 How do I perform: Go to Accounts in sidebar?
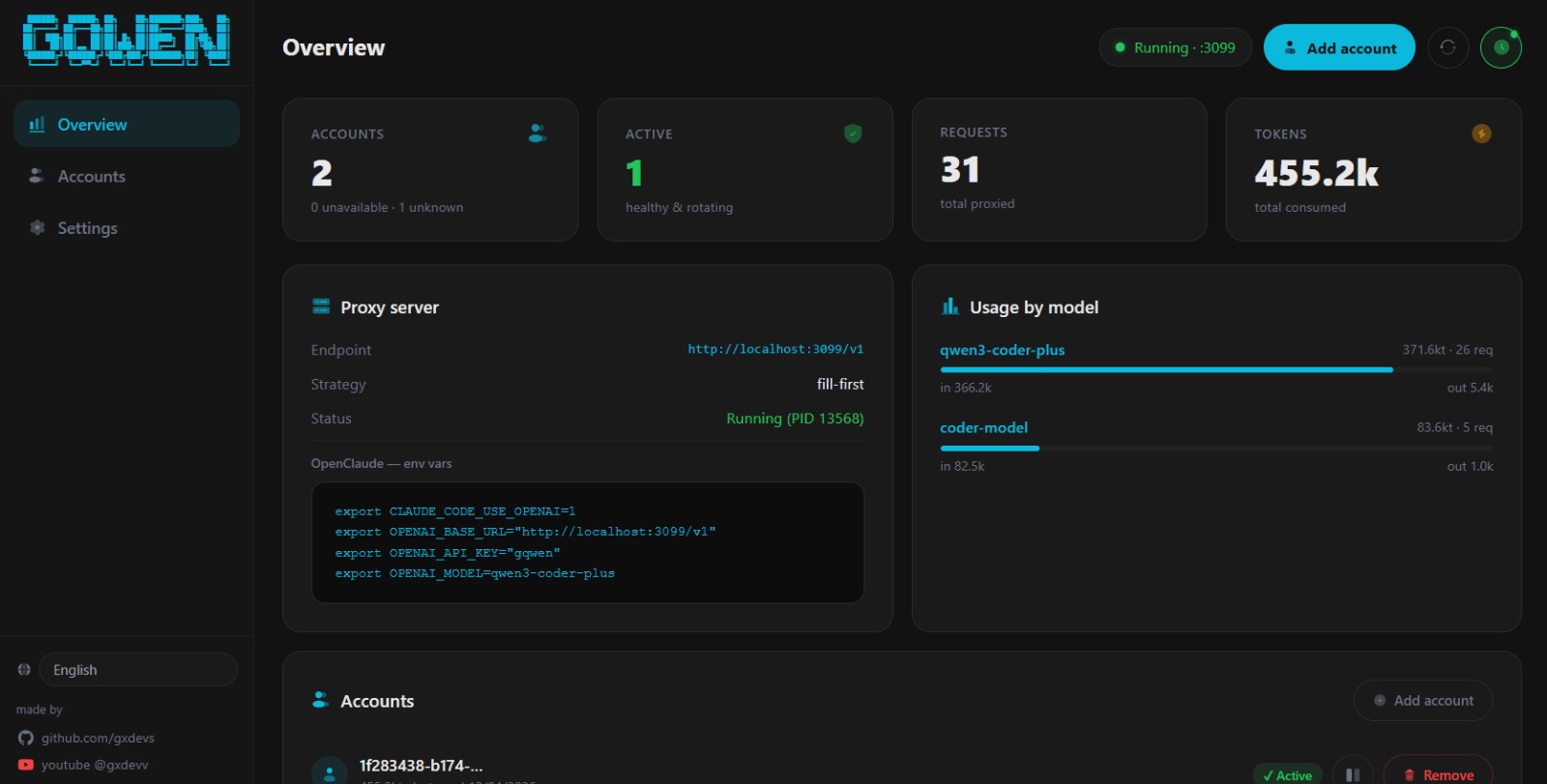click(x=127, y=176)
